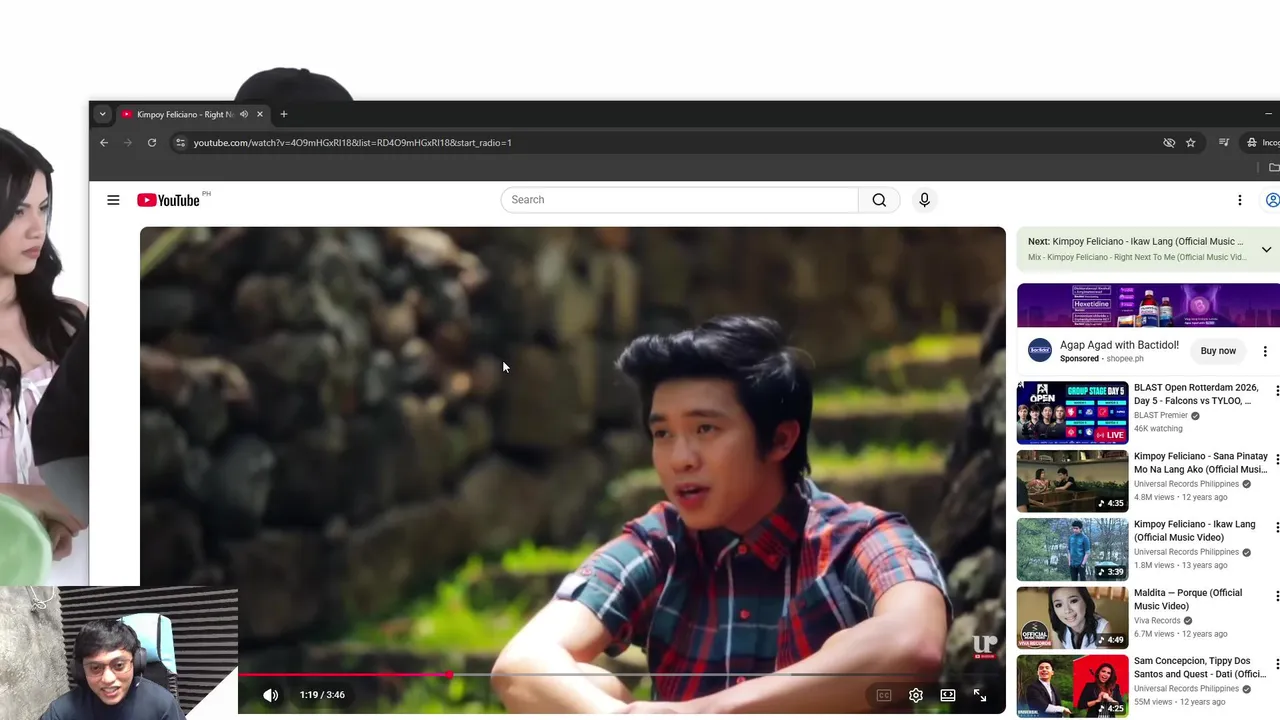
Task: Open YouTube three-dot settings menu
Action: click(1239, 200)
